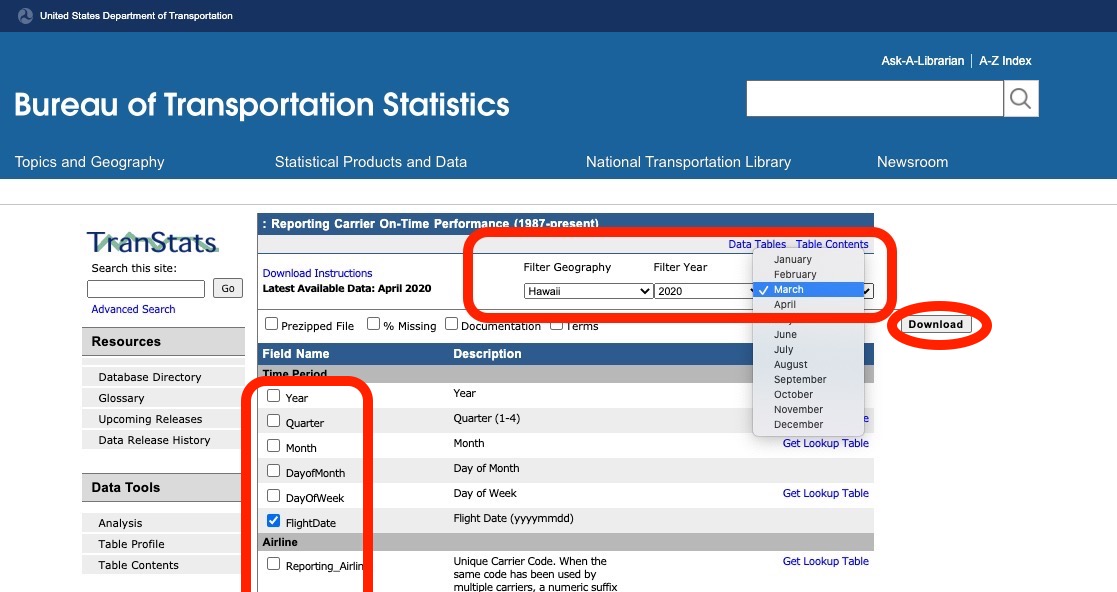Open Statistical Products and Data menu
Screen dimensions: 1117x592
371,162
